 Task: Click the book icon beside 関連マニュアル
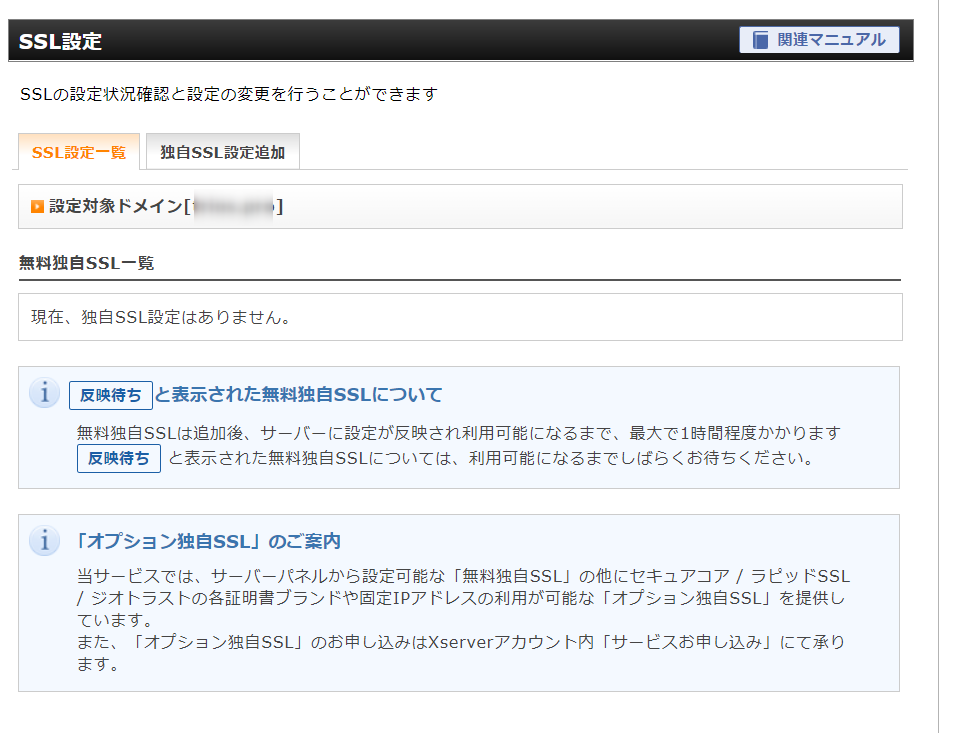pos(761,40)
